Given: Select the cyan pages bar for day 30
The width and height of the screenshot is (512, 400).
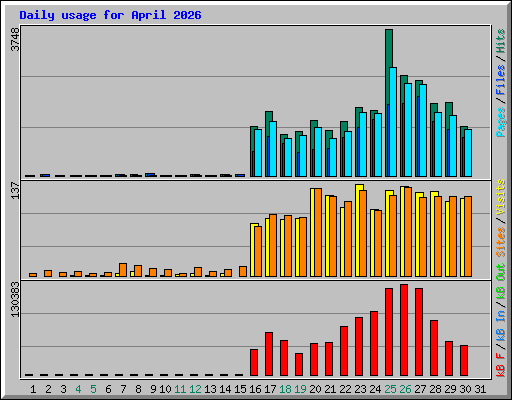Looking at the screenshot, I should [x=468, y=153].
